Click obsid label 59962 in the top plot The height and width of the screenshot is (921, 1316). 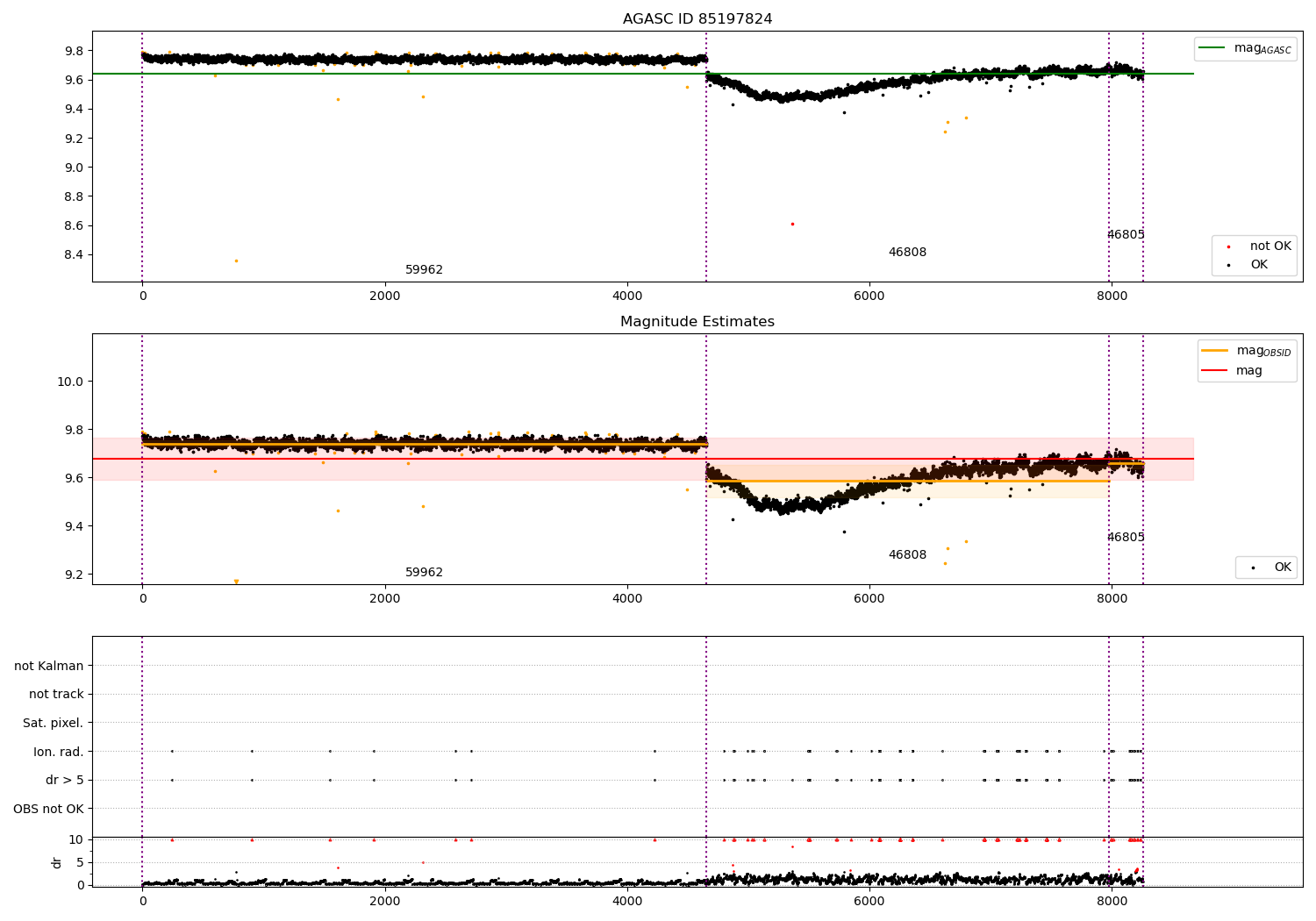click(424, 270)
